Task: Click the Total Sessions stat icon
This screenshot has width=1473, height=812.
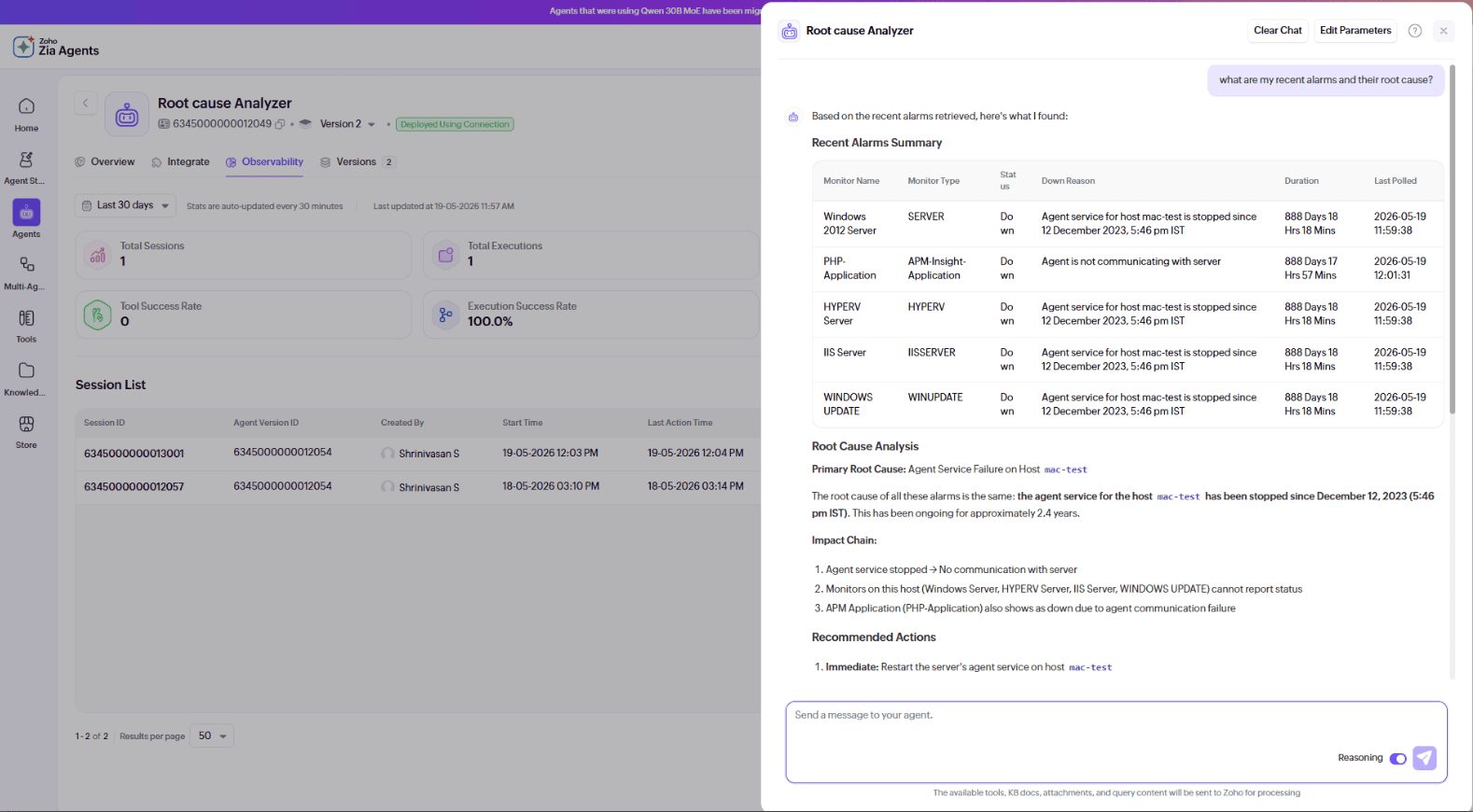Action: point(98,255)
